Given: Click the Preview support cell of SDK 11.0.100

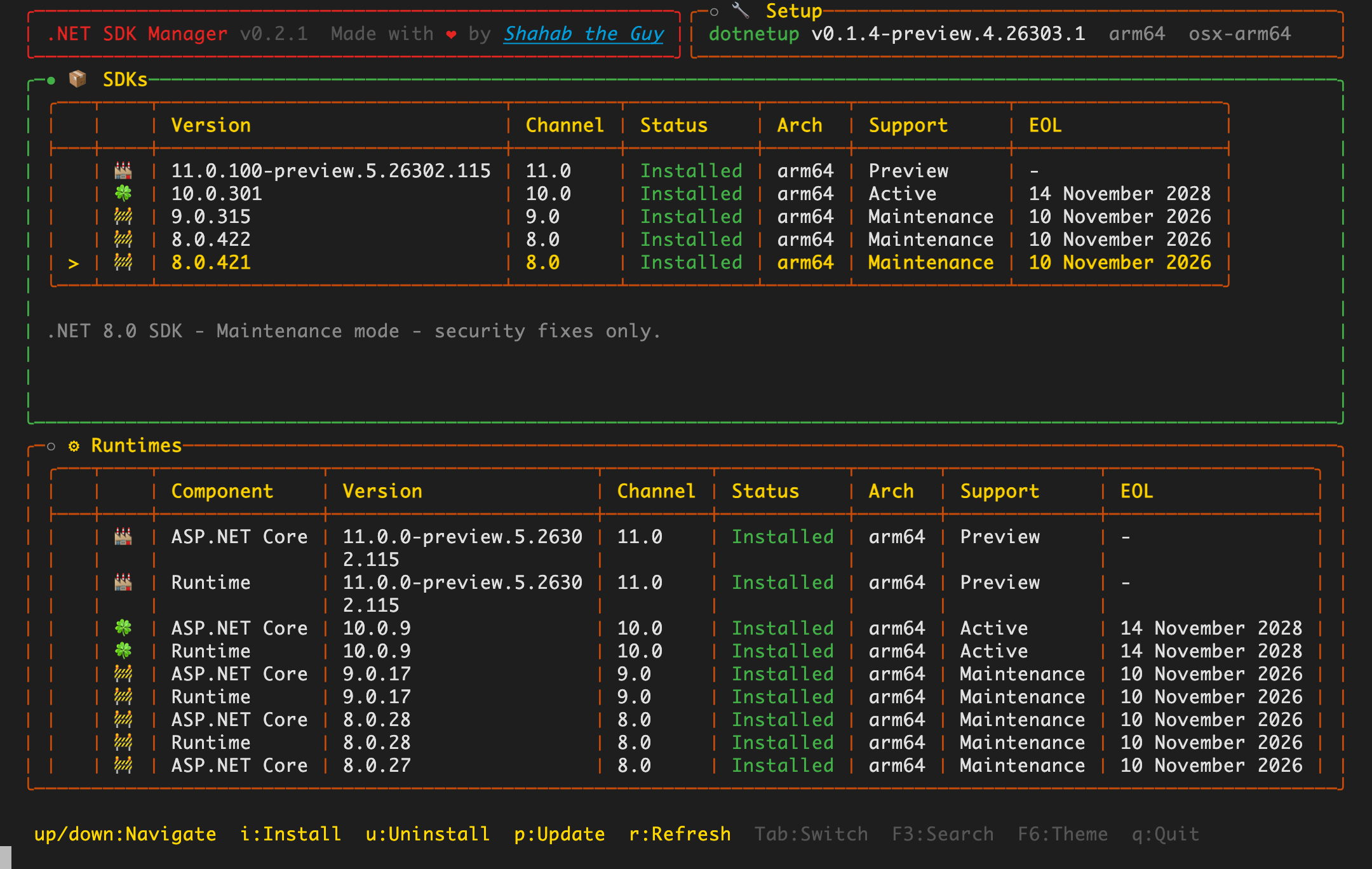Looking at the screenshot, I should tap(908, 171).
